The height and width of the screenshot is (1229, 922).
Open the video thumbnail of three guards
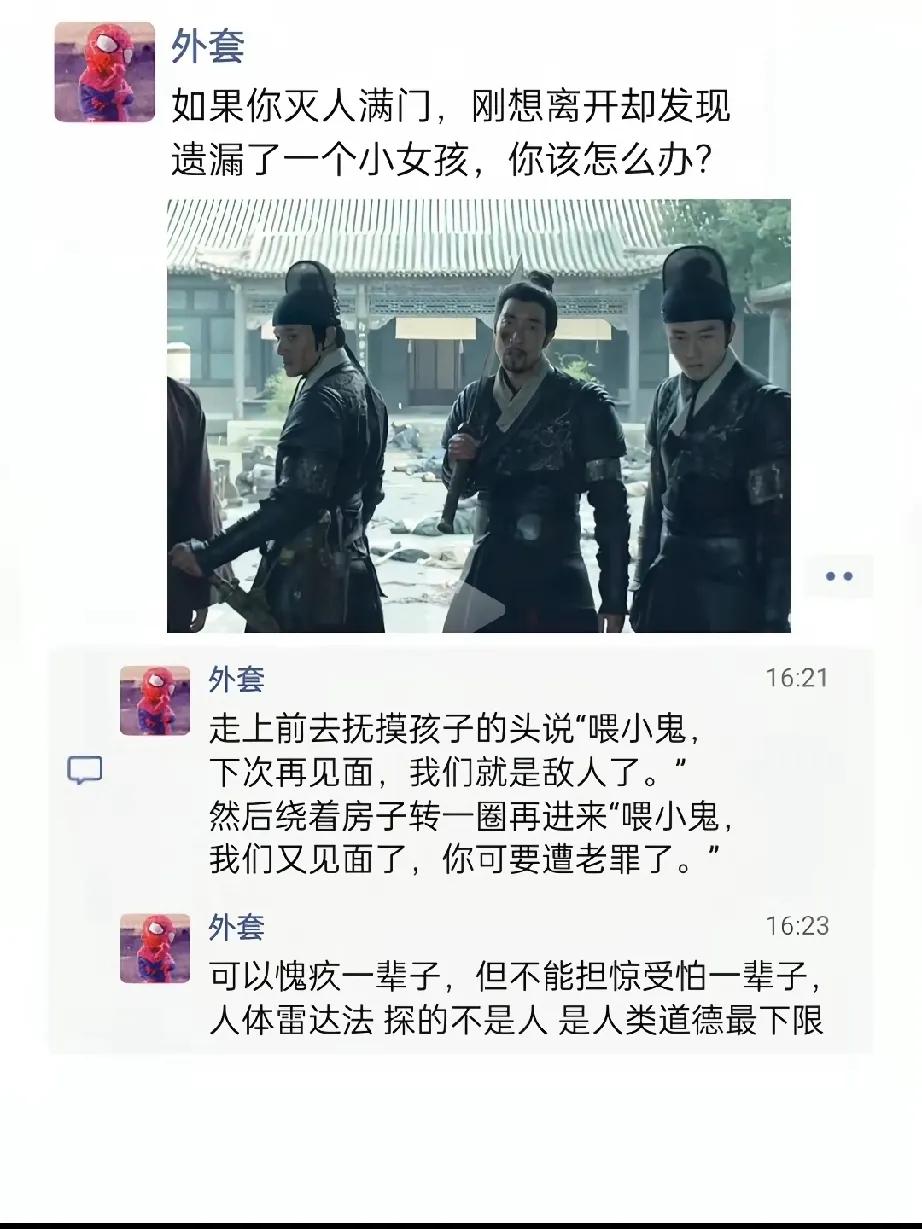478,416
